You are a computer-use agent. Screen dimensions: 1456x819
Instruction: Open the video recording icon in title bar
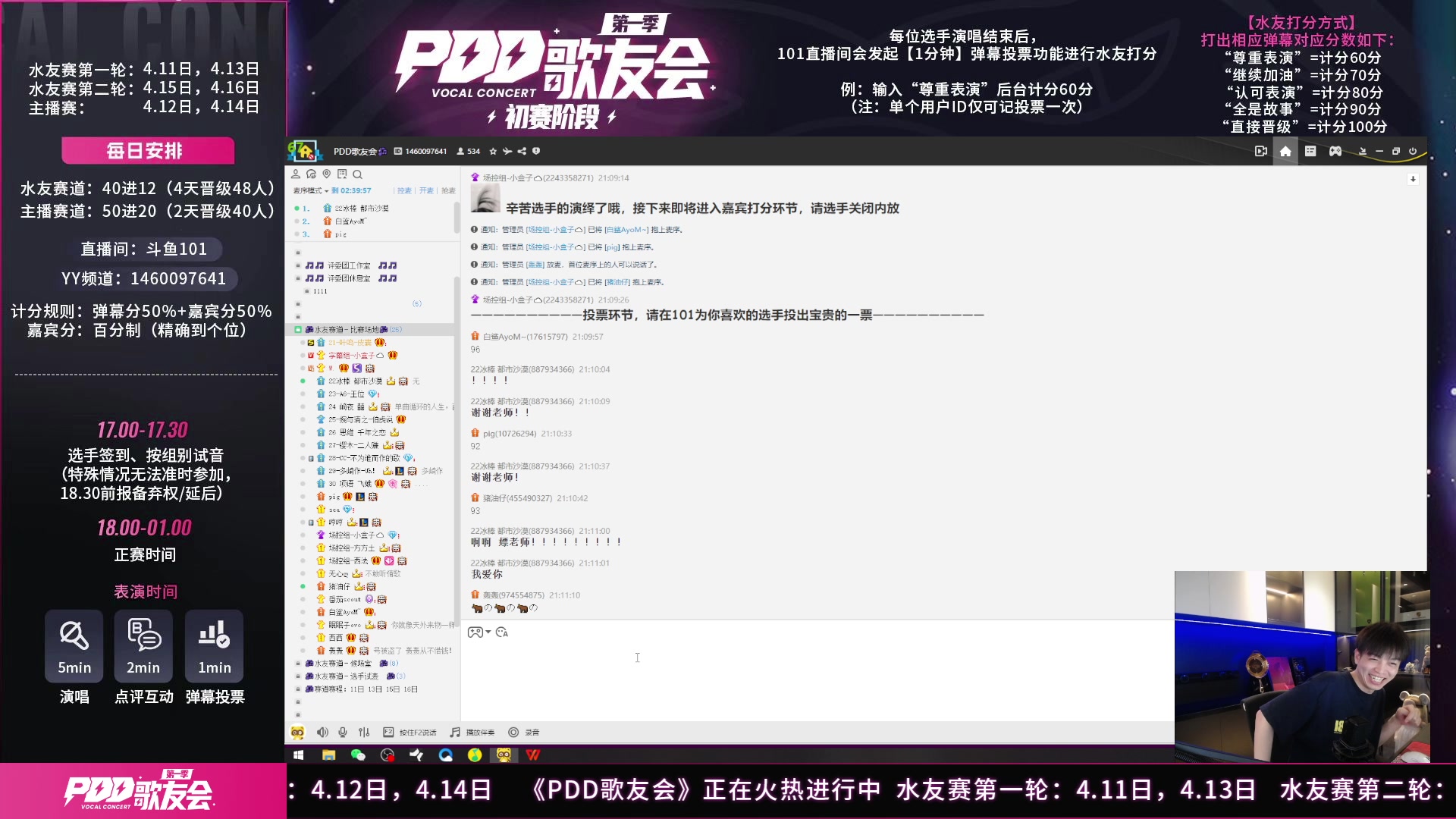coord(1261,152)
